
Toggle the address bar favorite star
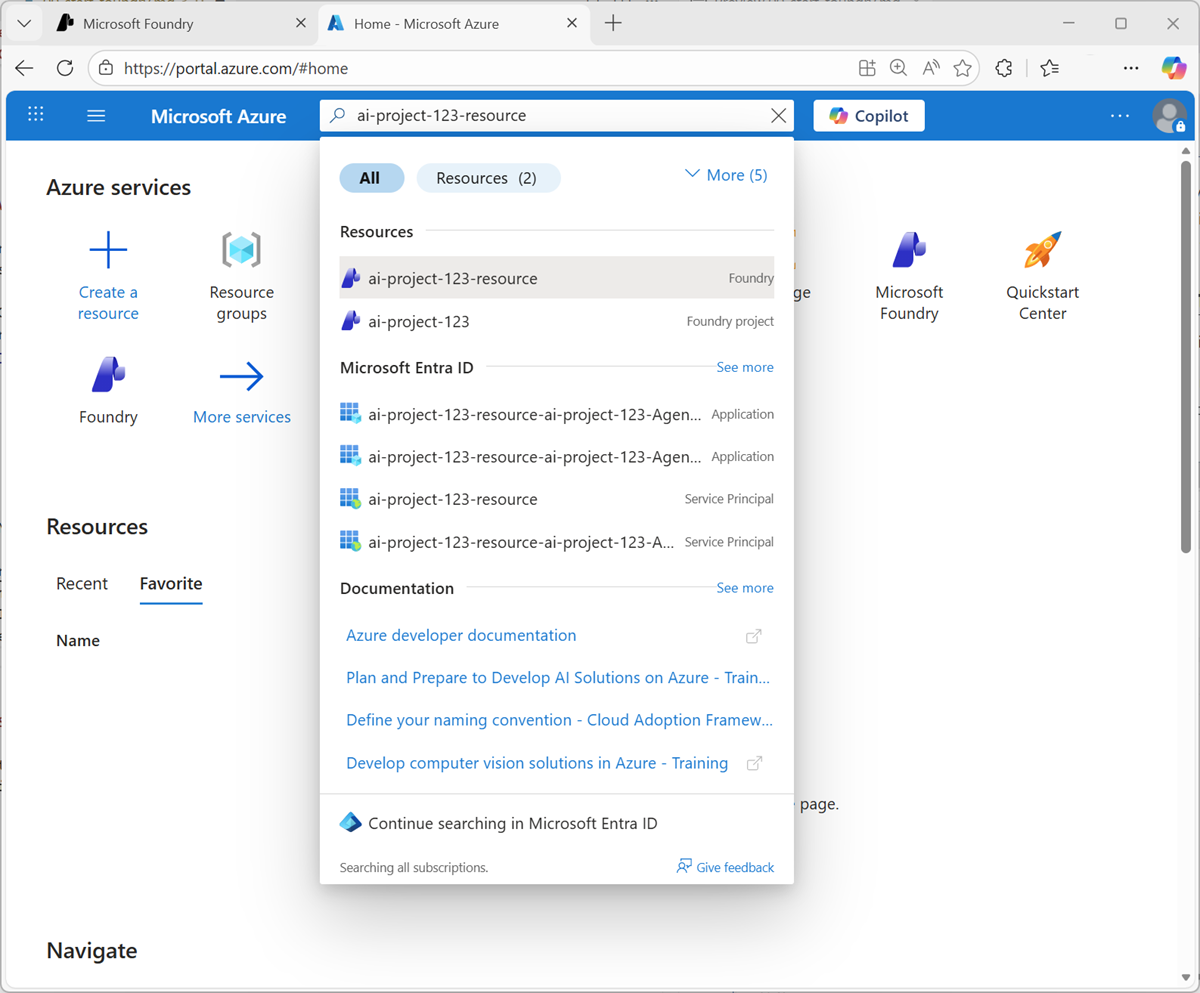pos(962,68)
